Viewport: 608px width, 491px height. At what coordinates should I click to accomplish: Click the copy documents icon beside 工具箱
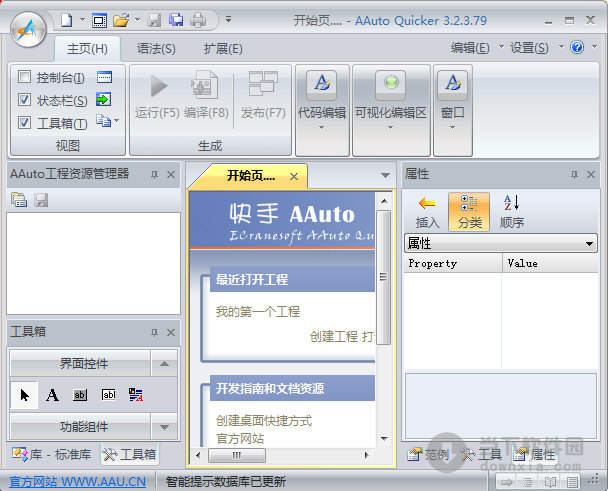point(103,121)
